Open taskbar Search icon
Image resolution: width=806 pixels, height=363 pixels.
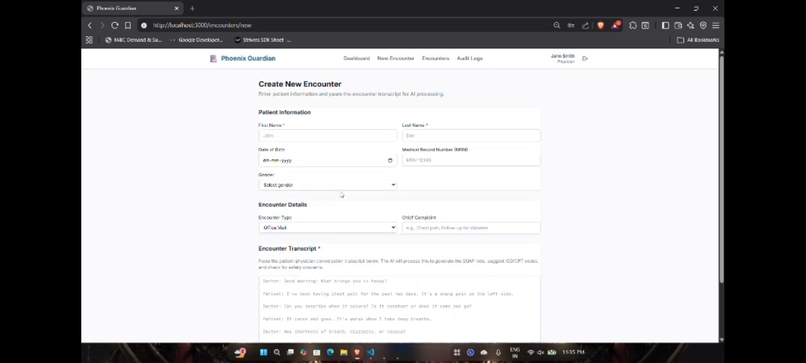click(x=277, y=352)
